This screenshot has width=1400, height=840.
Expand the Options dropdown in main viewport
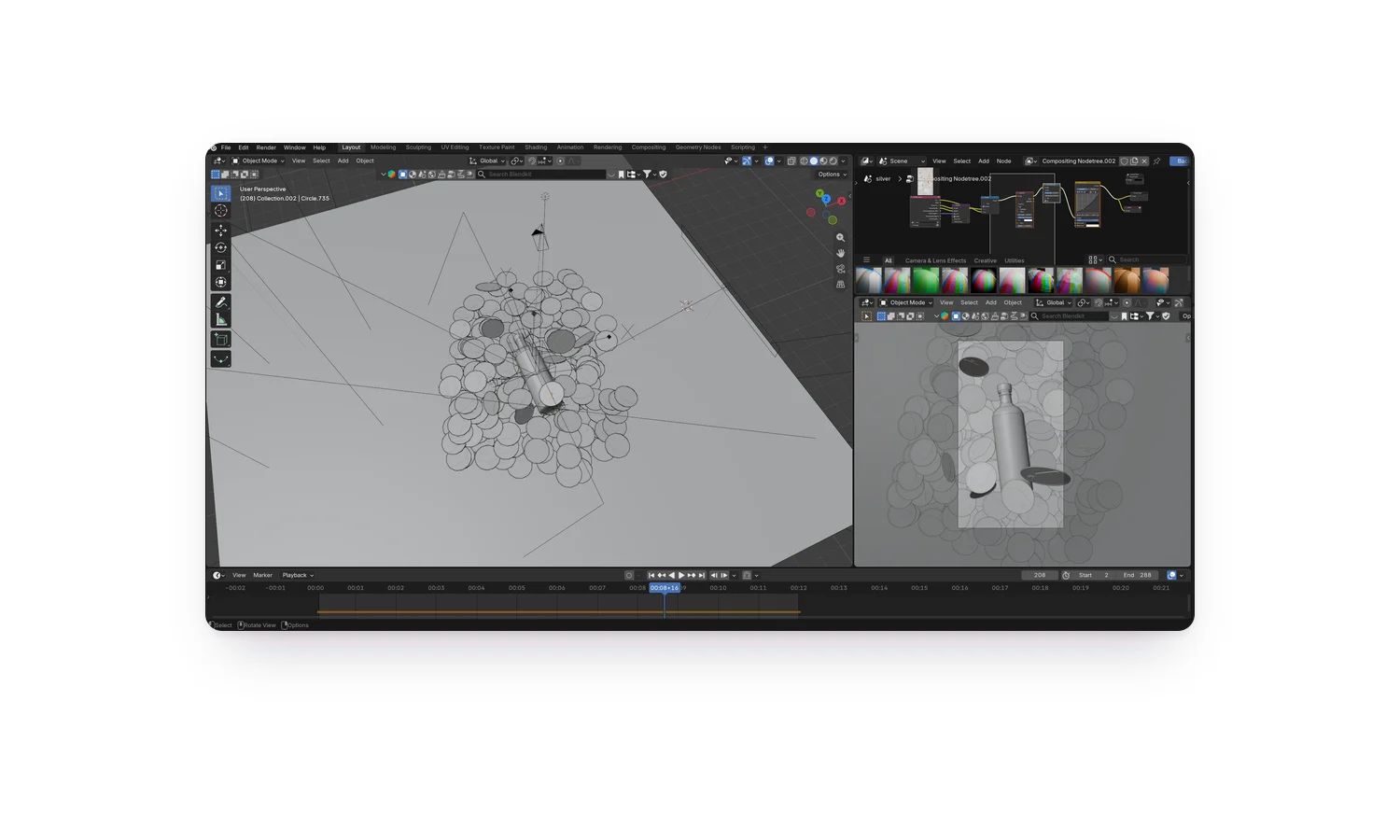(x=832, y=175)
